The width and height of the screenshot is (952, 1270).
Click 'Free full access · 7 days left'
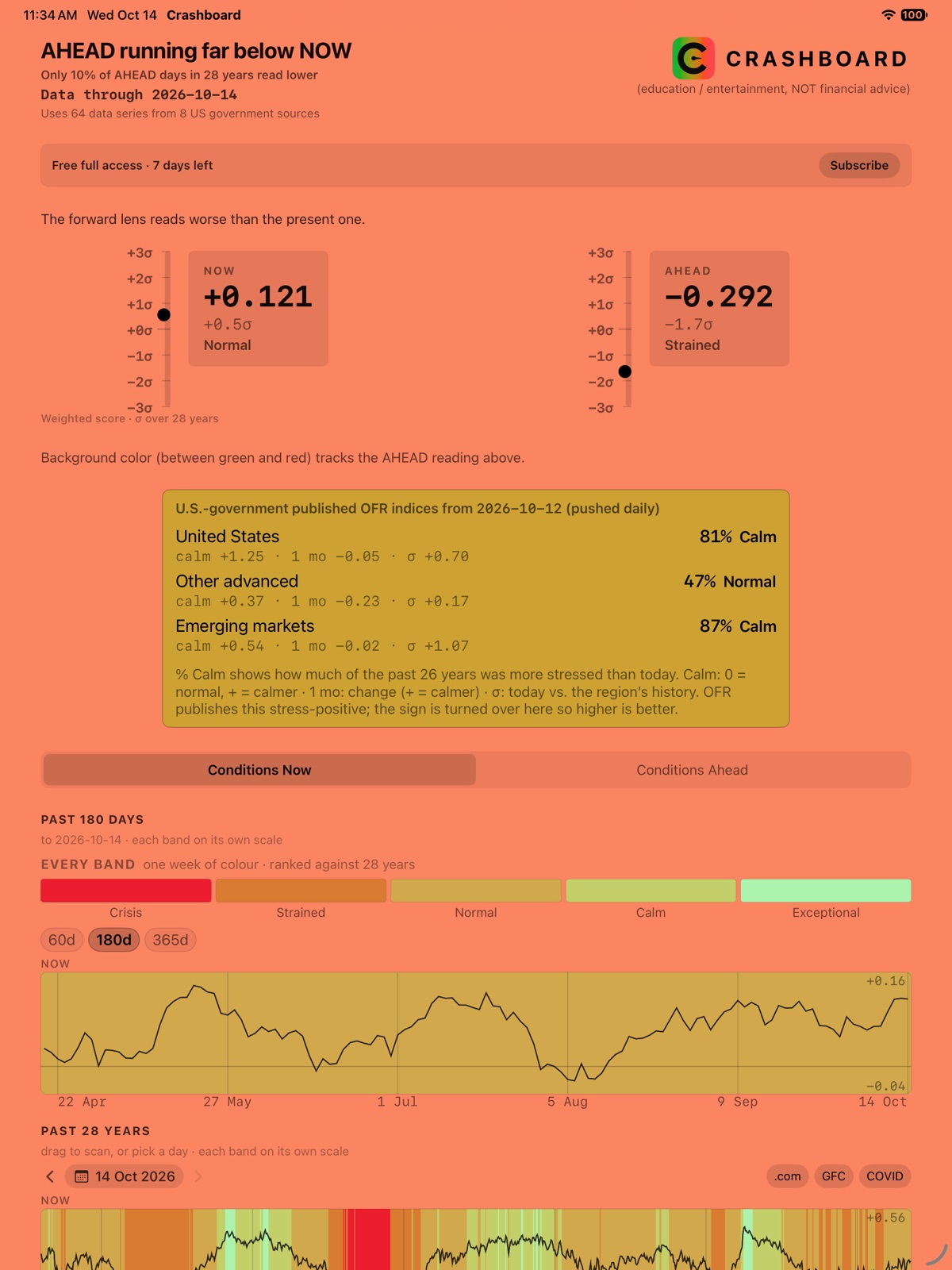pos(132,165)
